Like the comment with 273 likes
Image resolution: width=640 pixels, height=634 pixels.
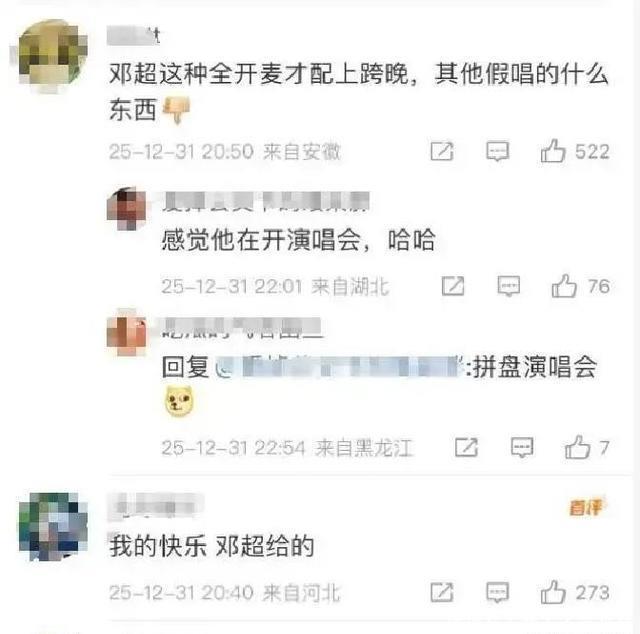[x=553, y=592]
